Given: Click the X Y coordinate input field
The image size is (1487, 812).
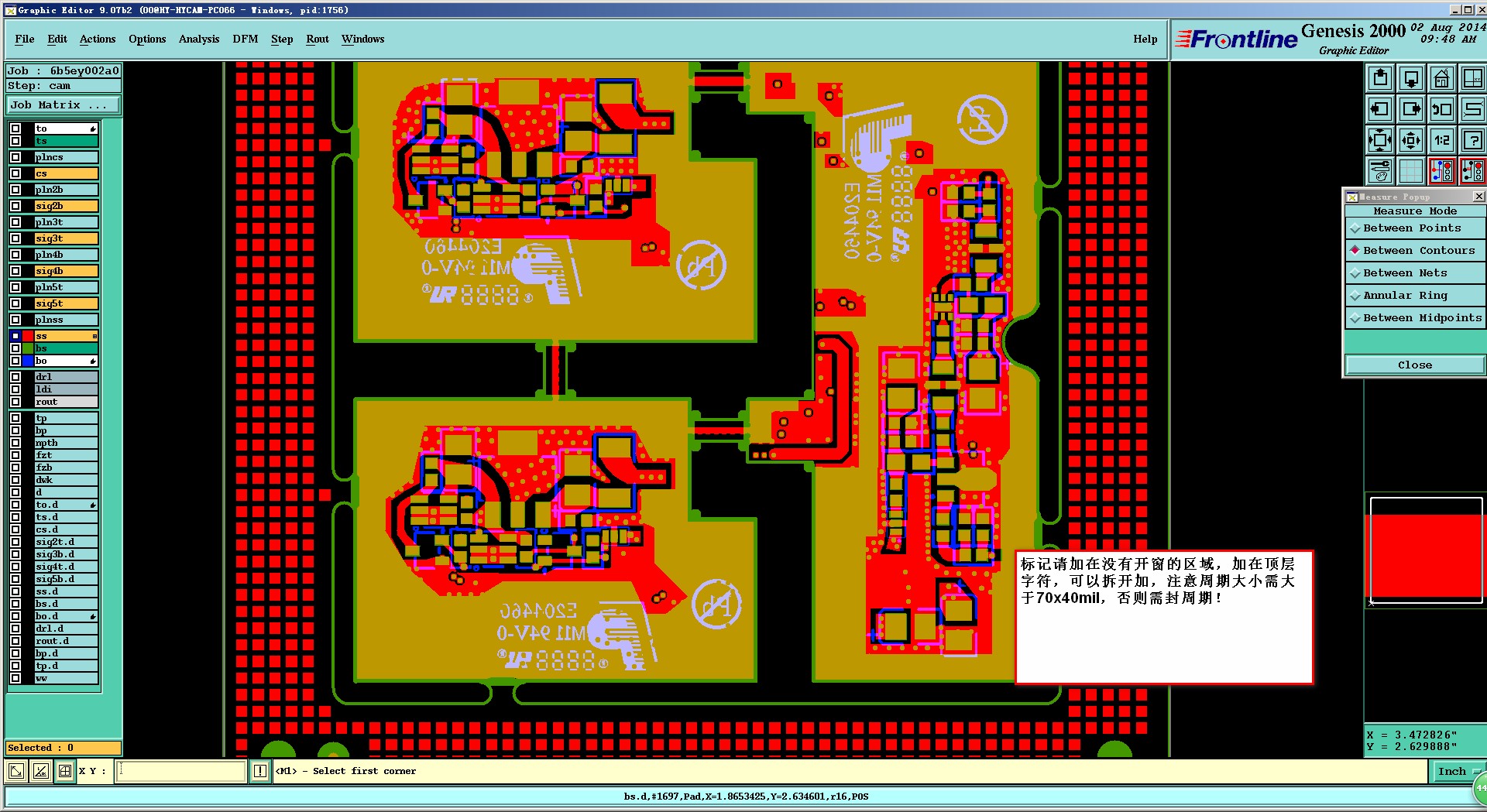Looking at the screenshot, I should point(180,771).
